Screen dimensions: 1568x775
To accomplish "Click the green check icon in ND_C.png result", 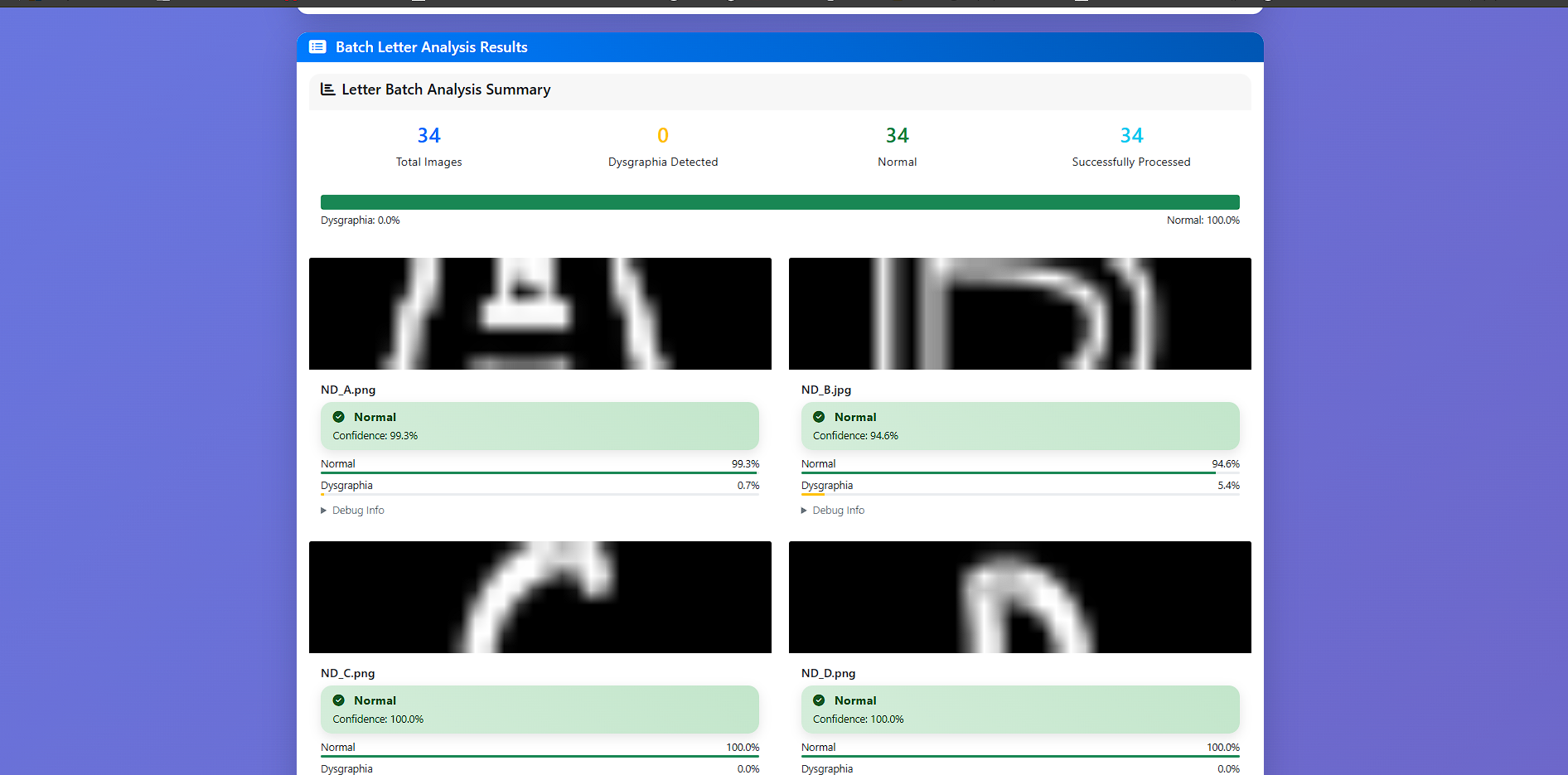I will (x=339, y=700).
